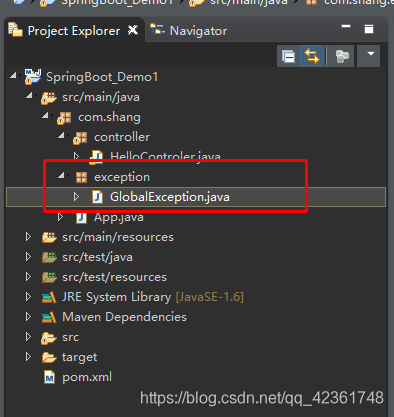Viewport: 394px width, 417px height.
Task: Select App.java file name
Action: [119, 217]
